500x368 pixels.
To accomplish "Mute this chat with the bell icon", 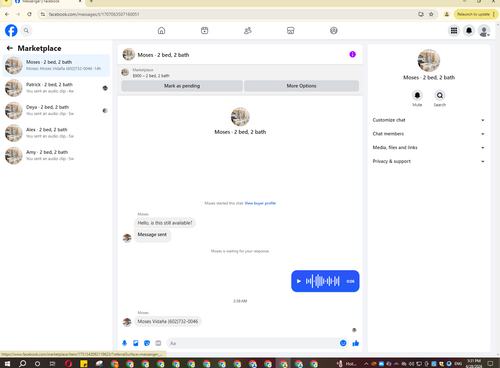I will 417,95.
